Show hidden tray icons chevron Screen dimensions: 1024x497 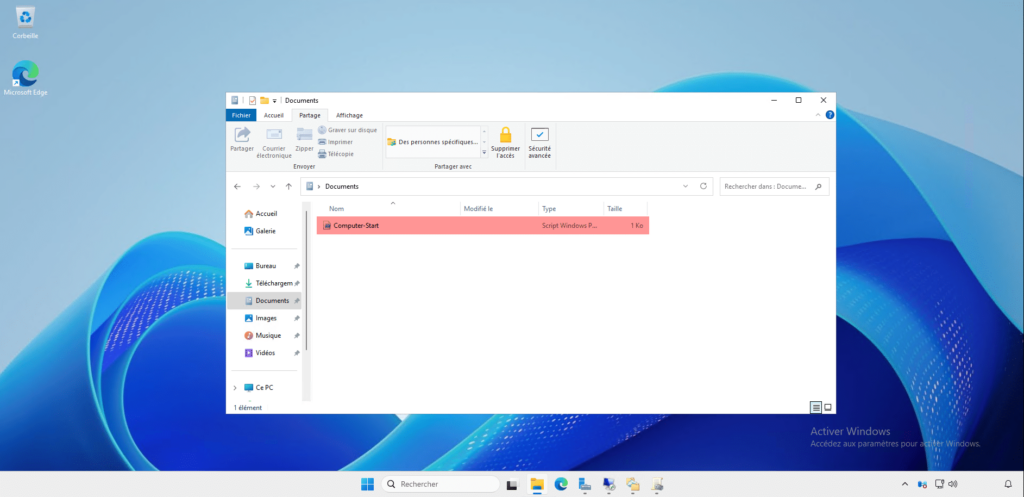[x=904, y=485]
